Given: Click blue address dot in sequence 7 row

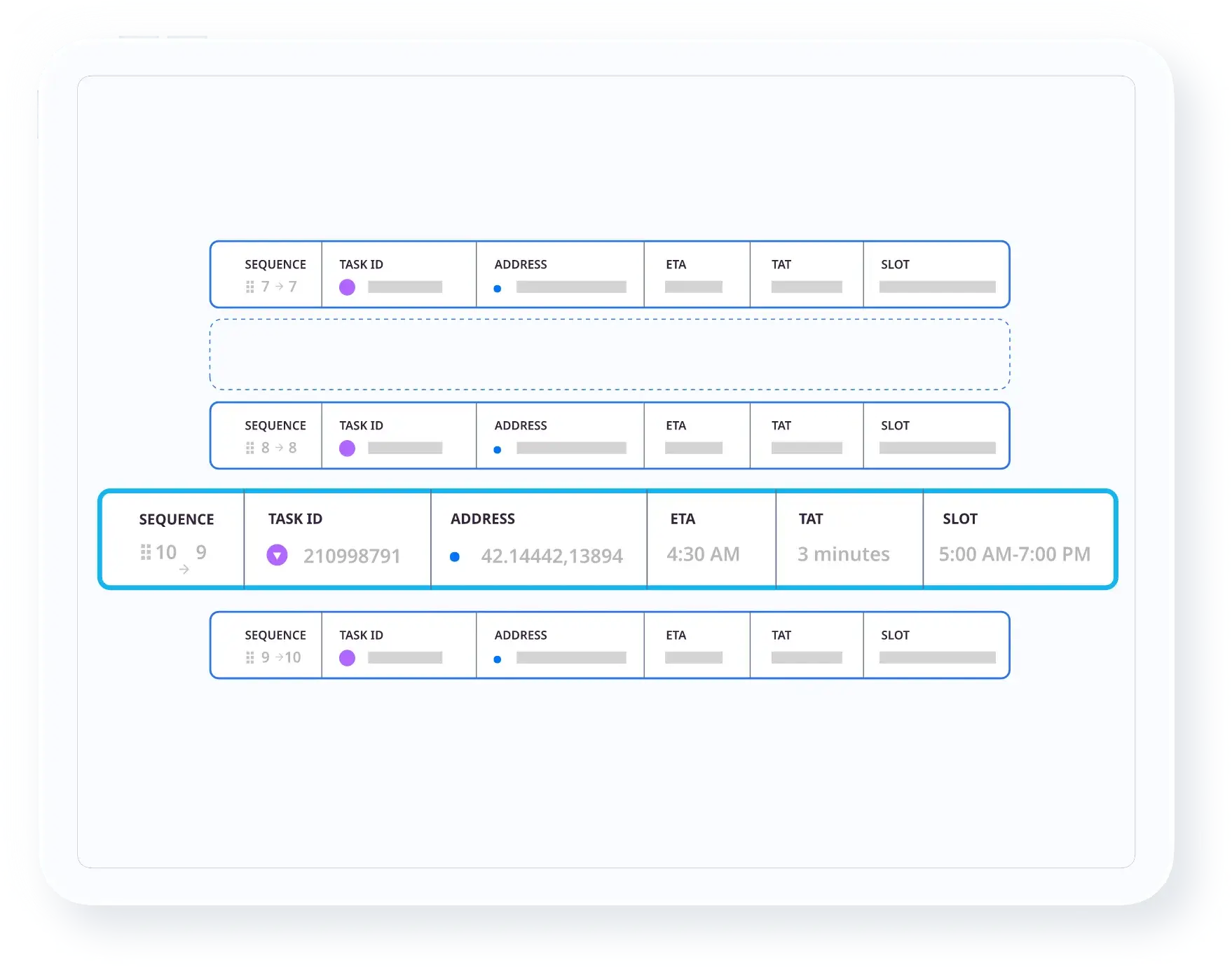Looking at the screenshot, I should click(497, 289).
